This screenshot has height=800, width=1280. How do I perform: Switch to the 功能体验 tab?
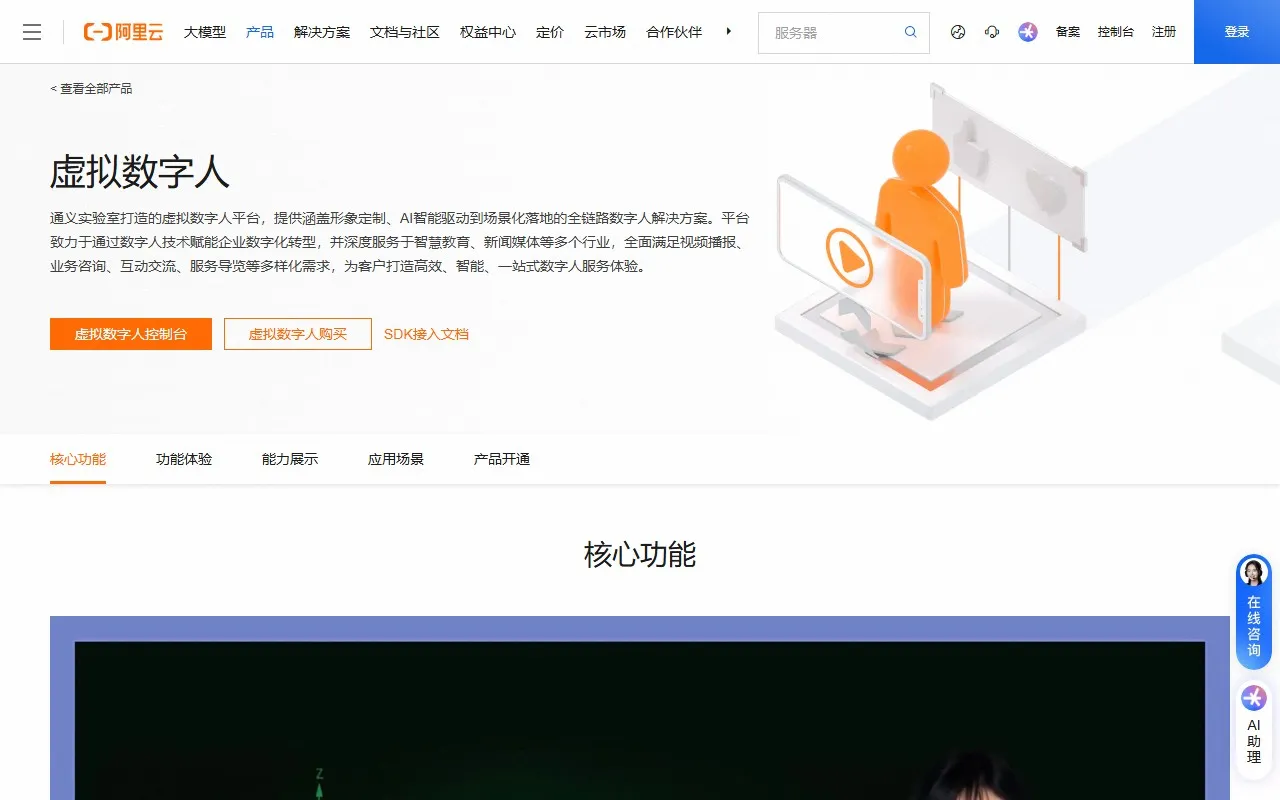183,459
